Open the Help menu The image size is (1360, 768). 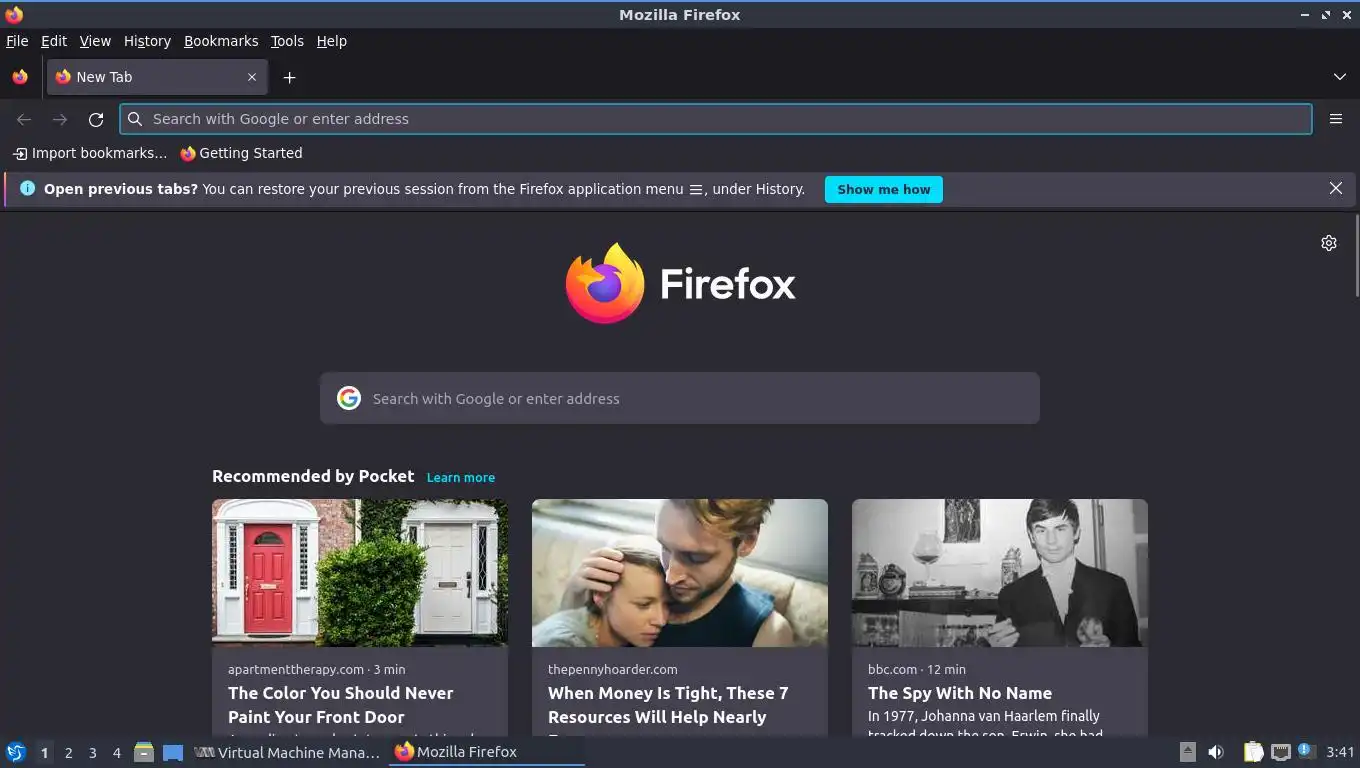coord(332,41)
